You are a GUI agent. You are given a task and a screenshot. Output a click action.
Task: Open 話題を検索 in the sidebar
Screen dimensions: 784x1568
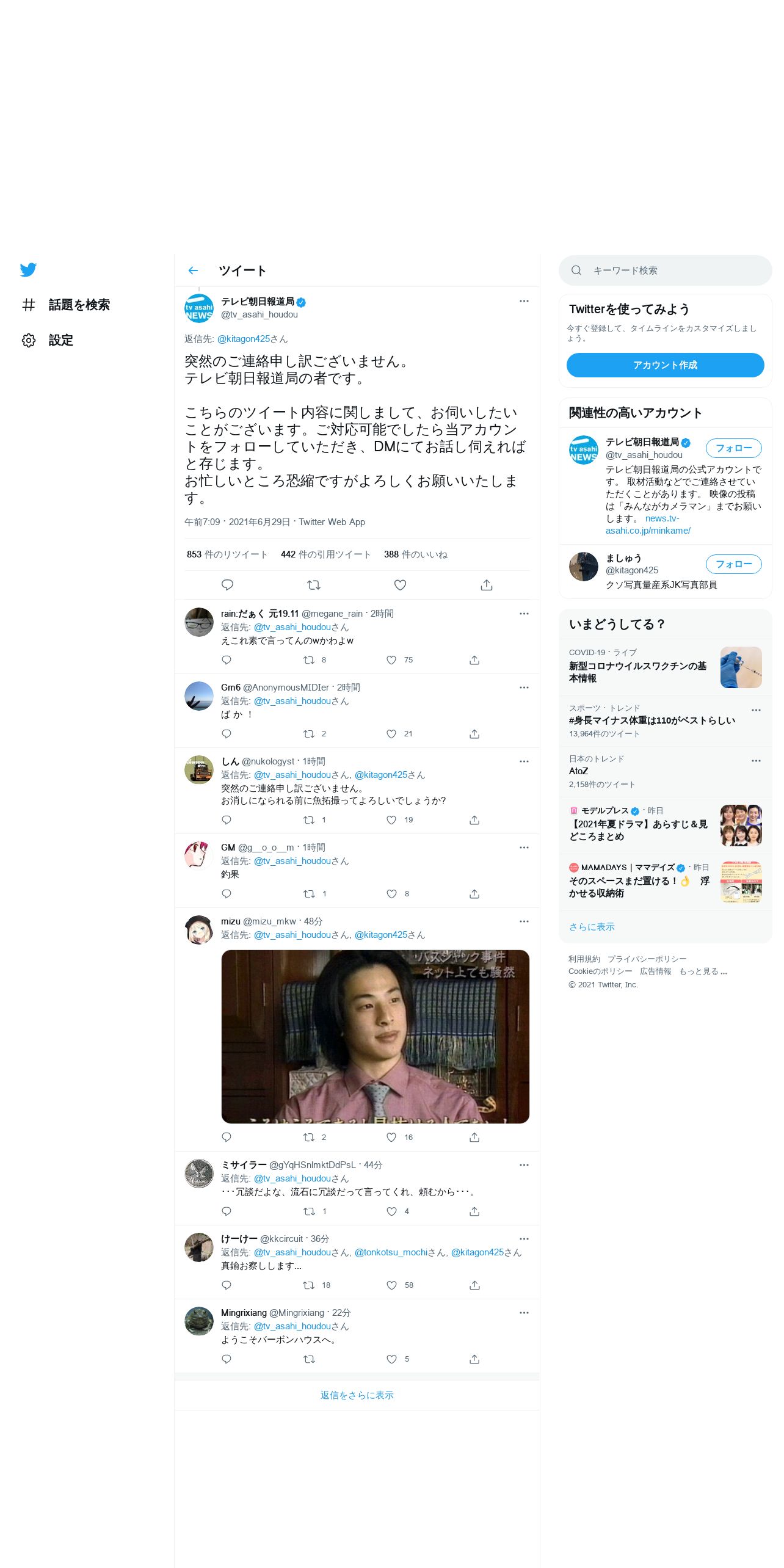[66, 305]
